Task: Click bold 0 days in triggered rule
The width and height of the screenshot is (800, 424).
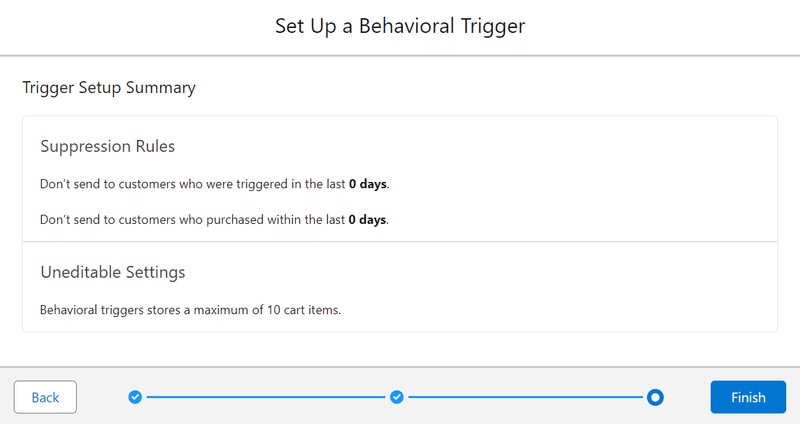Action: (x=368, y=184)
